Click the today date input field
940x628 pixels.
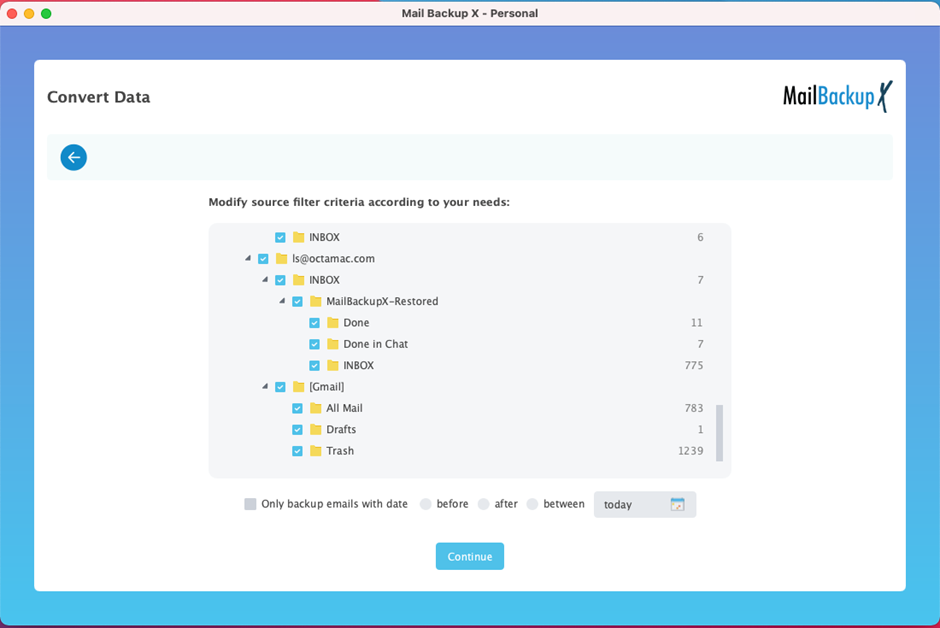[x=644, y=505]
